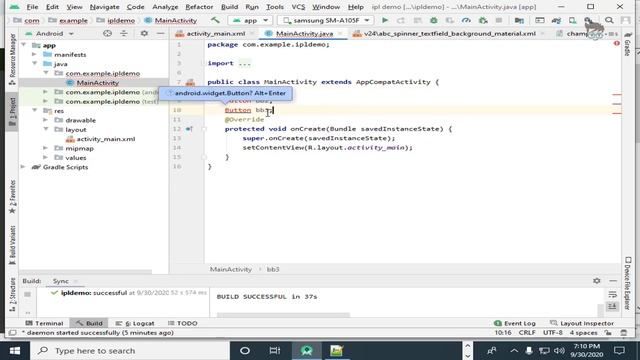Toggle the 1: Project tool window
The height and width of the screenshot is (360, 640).
tap(12, 111)
